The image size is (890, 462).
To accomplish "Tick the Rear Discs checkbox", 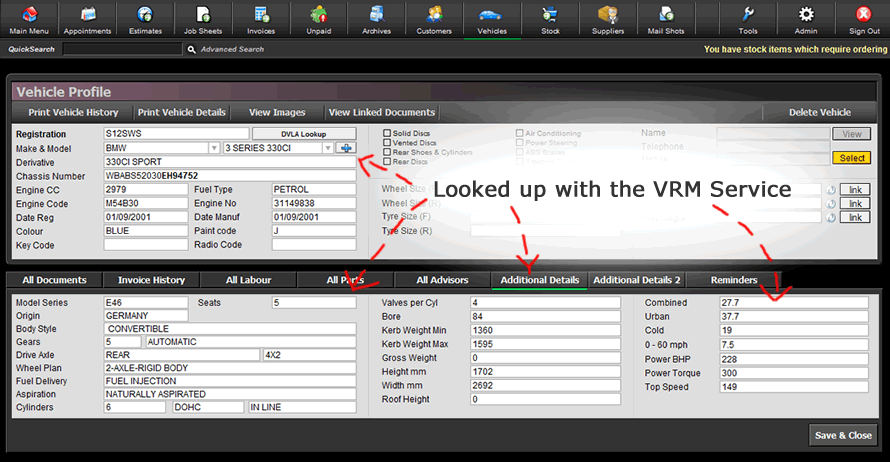I will point(387,162).
